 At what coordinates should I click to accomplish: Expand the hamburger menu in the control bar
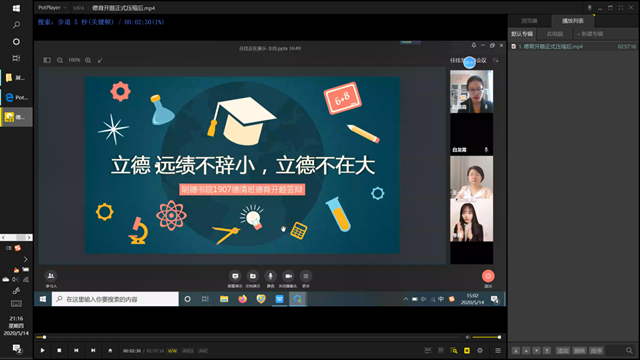(x=498, y=350)
